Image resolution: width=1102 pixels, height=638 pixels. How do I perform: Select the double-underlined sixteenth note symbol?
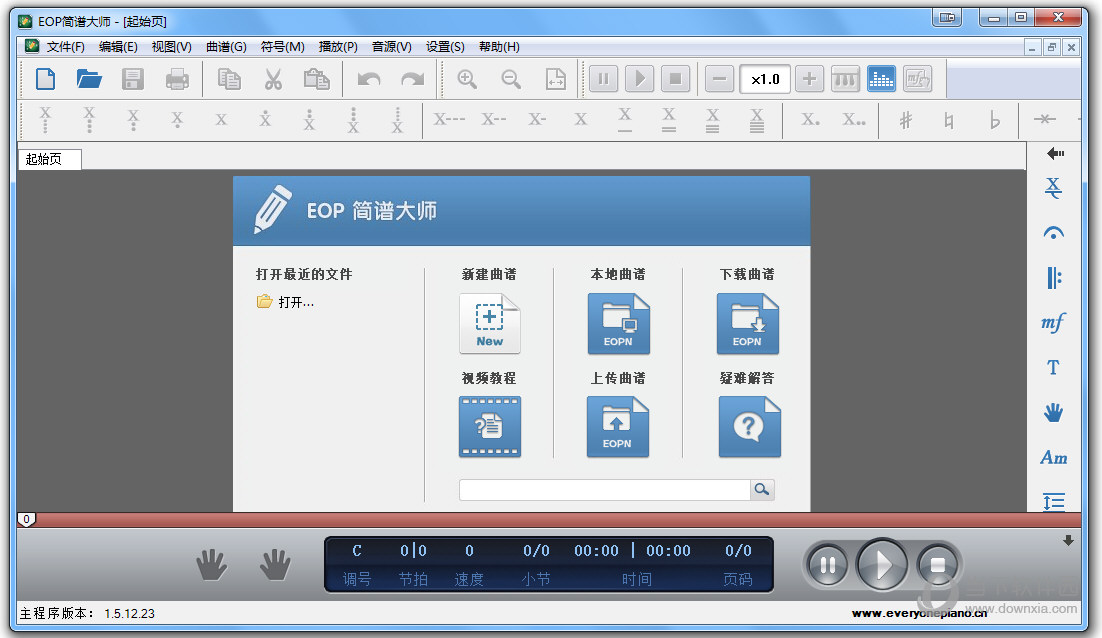coord(668,119)
